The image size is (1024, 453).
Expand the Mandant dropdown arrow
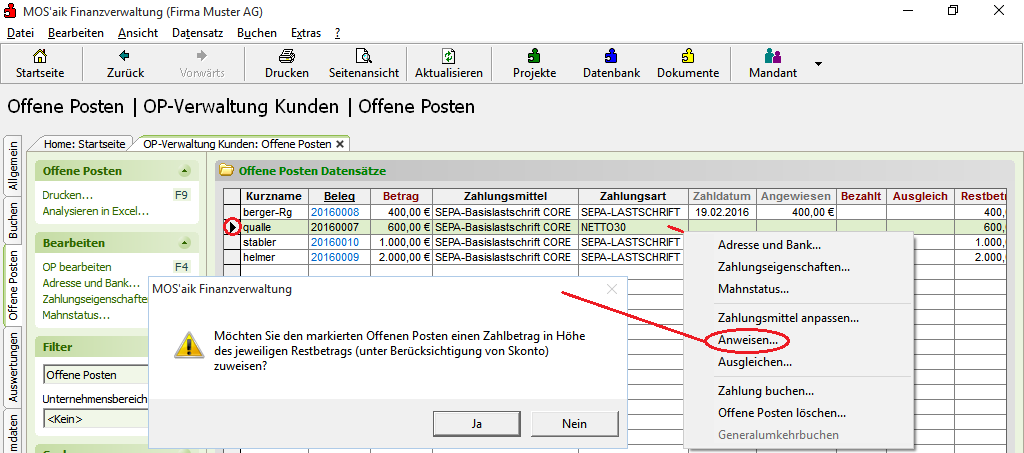[818, 64]
